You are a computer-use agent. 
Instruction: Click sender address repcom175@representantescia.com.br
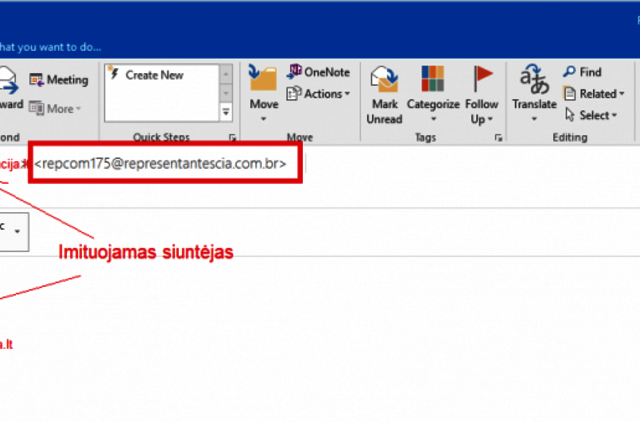(160, 163)
